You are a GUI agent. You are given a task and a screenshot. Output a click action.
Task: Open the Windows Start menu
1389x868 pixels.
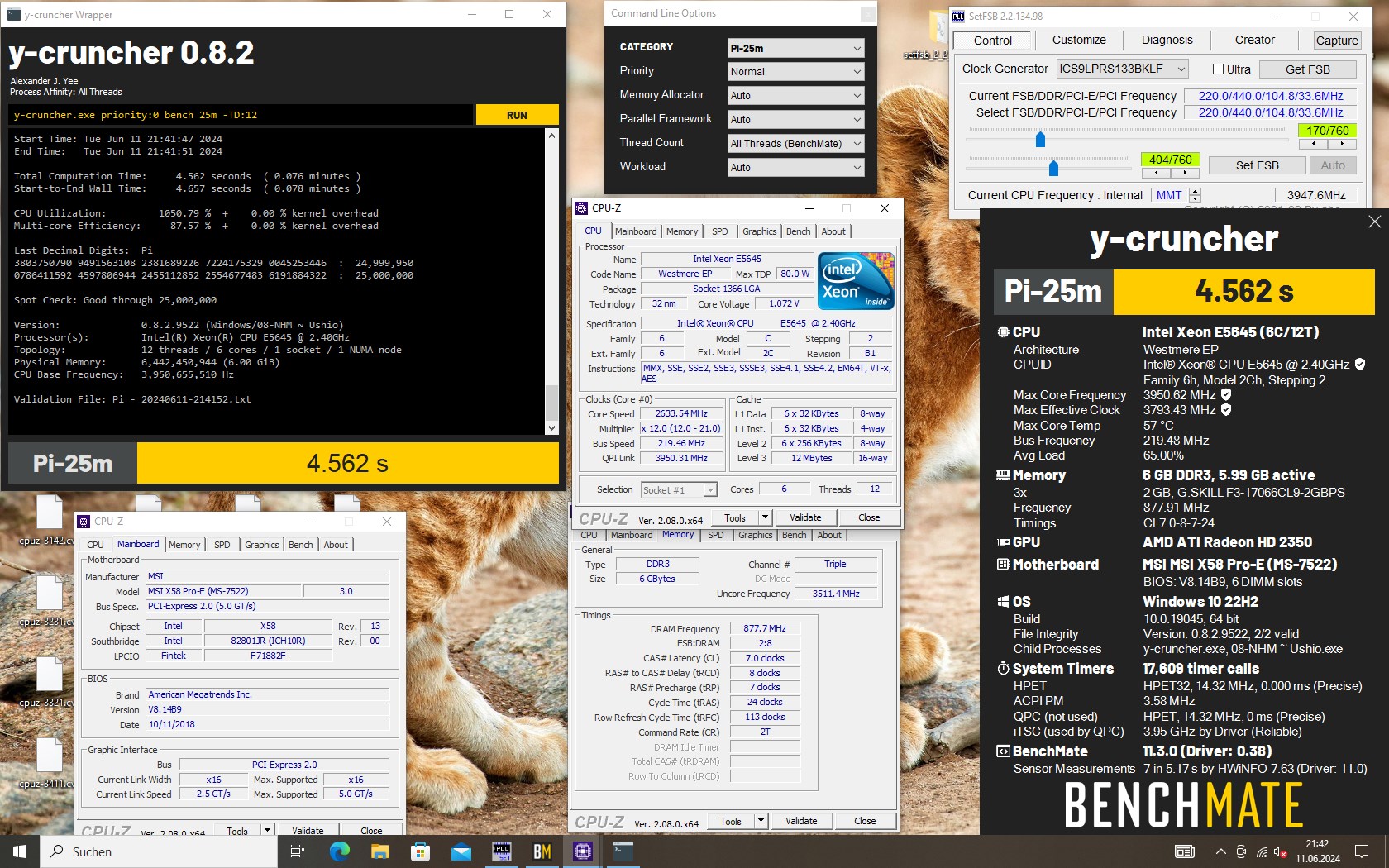point(20,851)
